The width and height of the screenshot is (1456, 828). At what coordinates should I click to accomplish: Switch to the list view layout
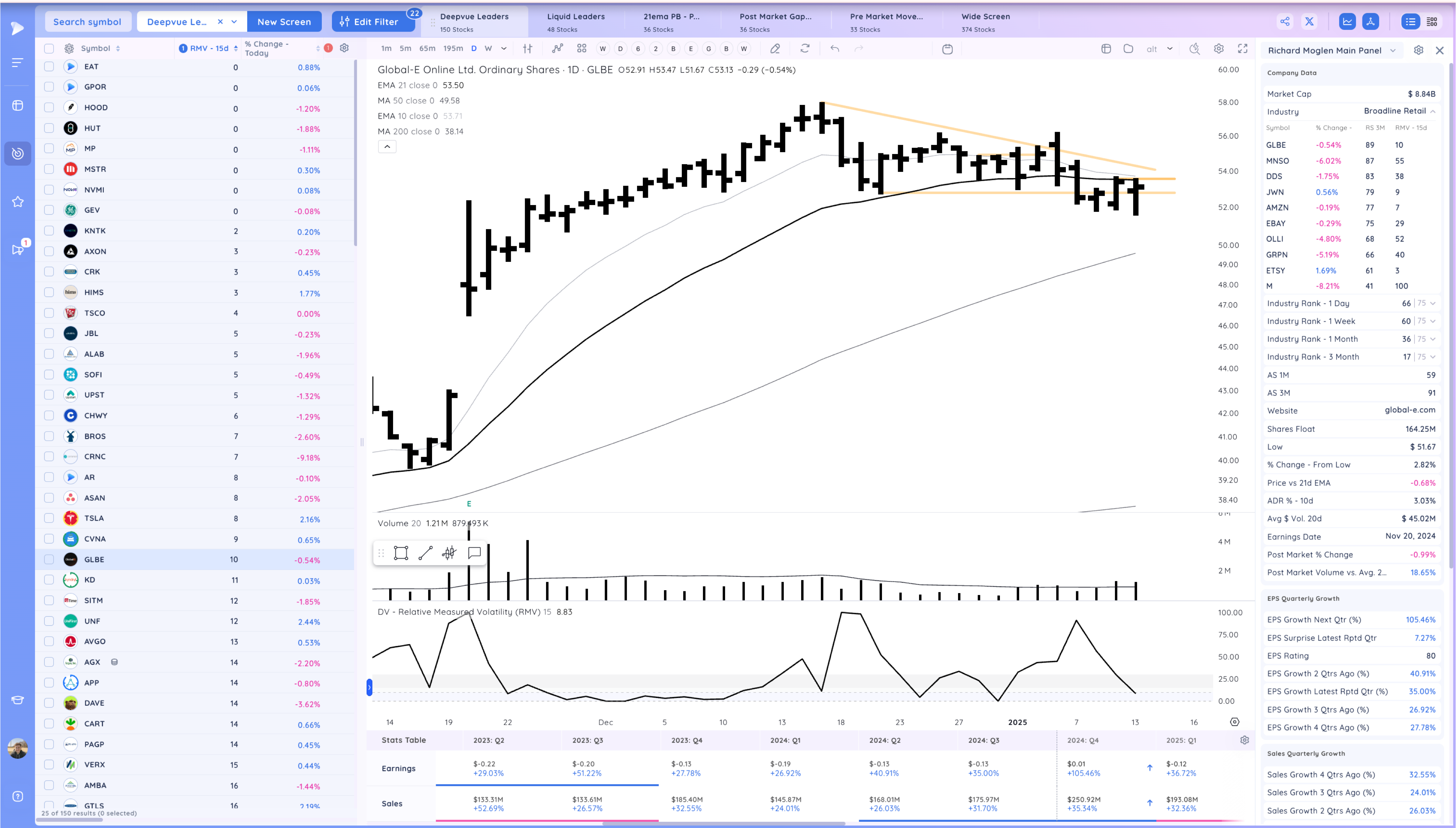click(1410, 21)
